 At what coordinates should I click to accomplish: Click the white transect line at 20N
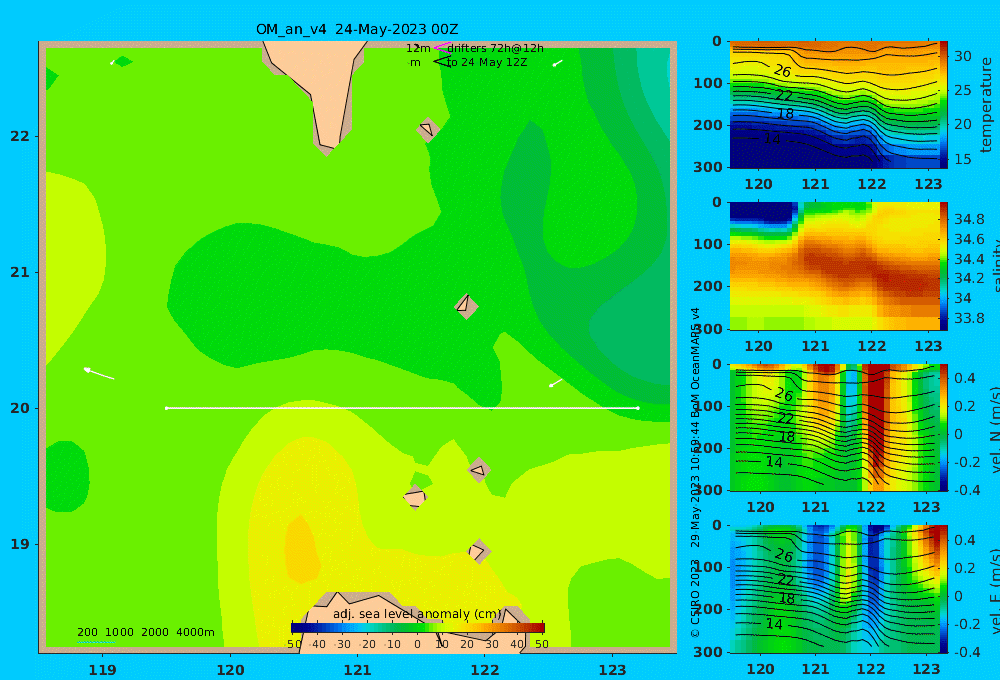click(402, 408)
